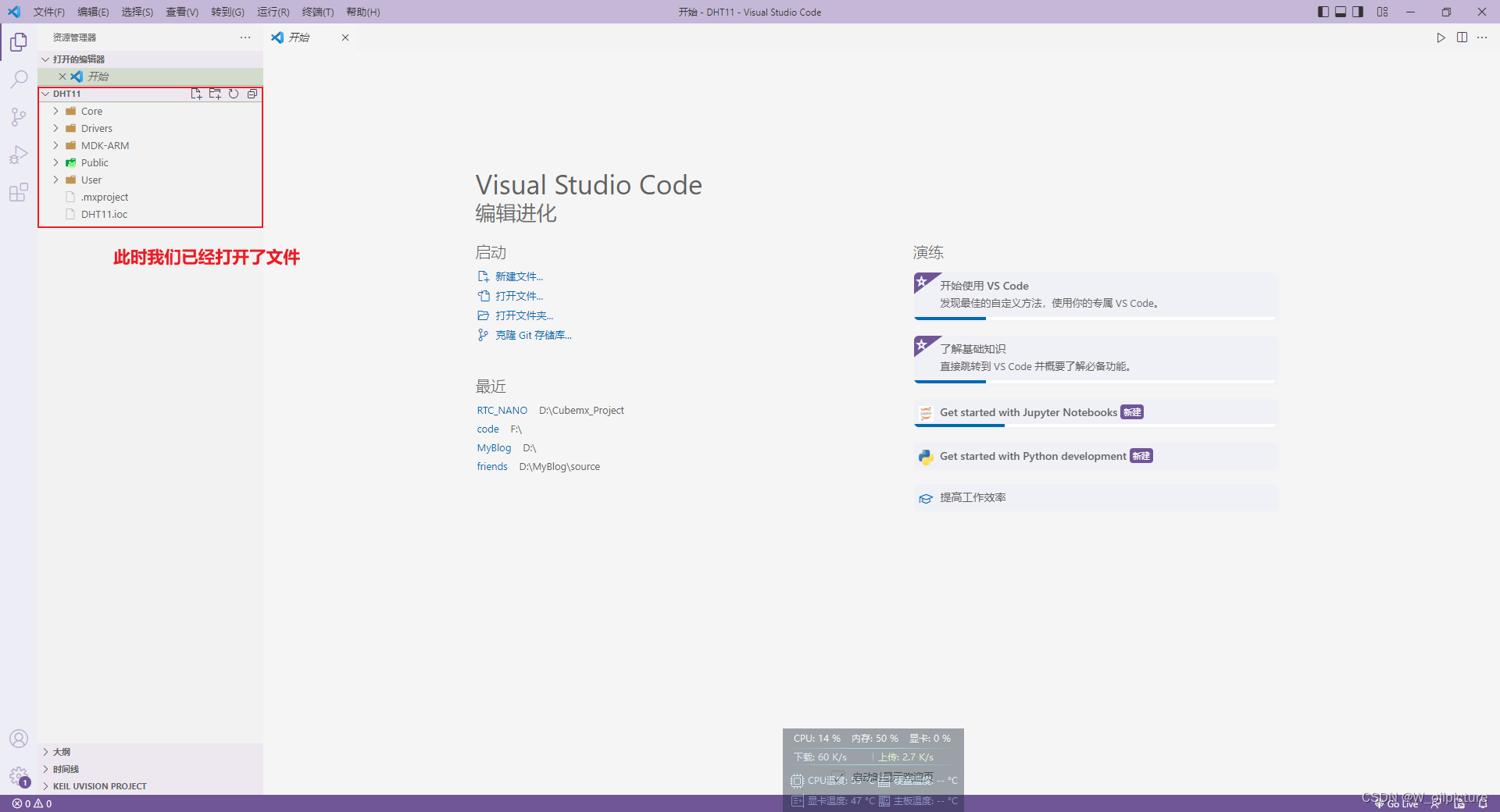
Task: Click the 打开文件夹... link
Action: point(523,315)
